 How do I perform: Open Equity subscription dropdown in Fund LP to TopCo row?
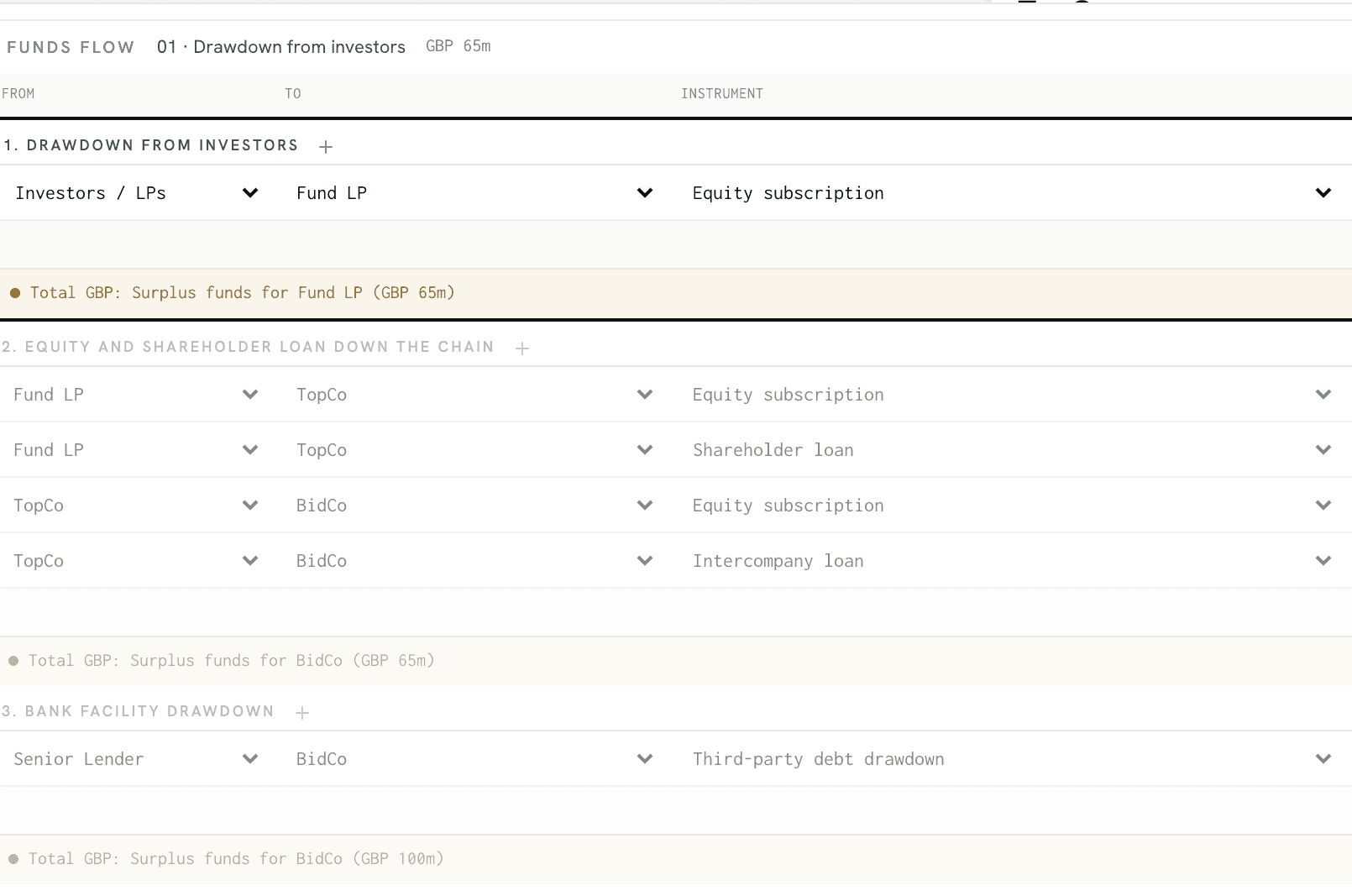point(1011,395)
